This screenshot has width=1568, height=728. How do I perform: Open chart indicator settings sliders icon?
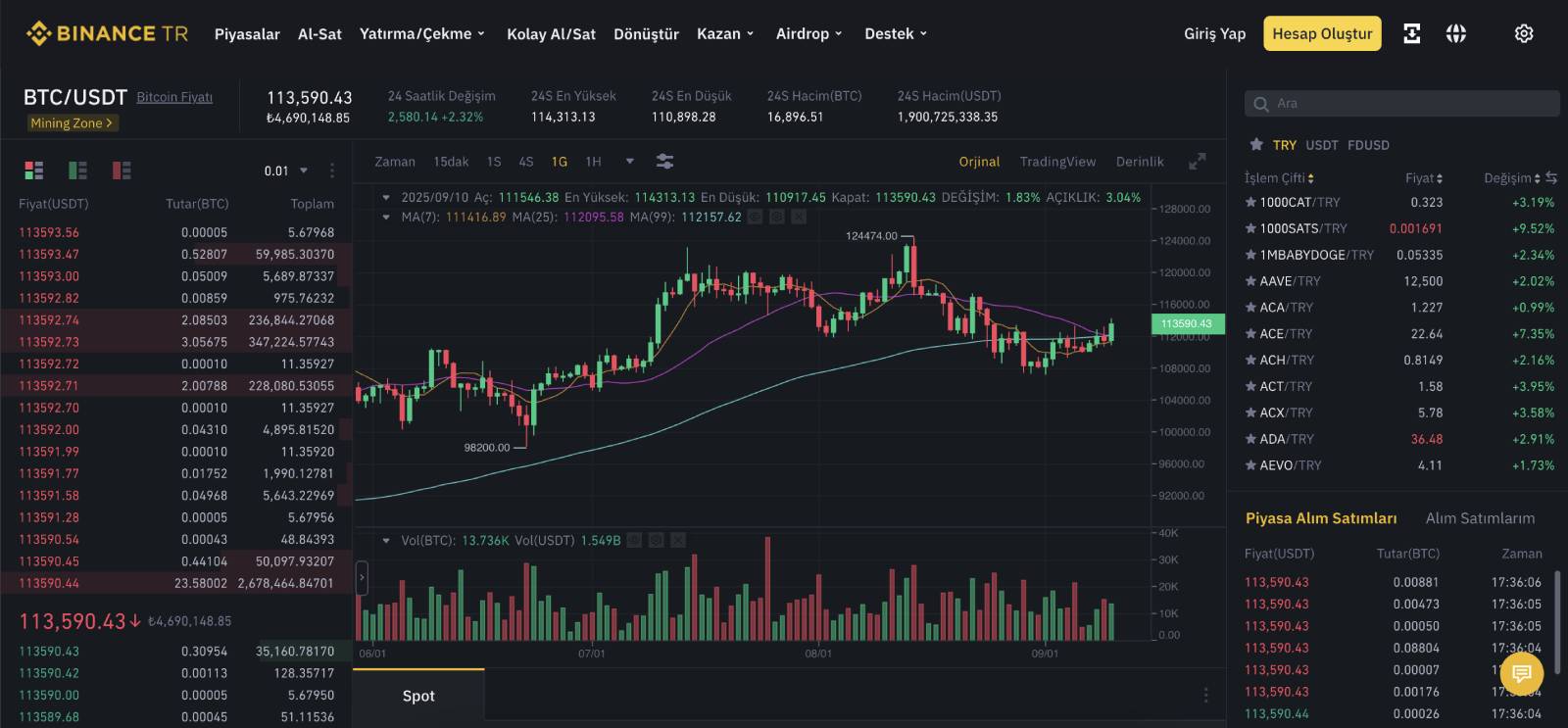pos(664,162)
